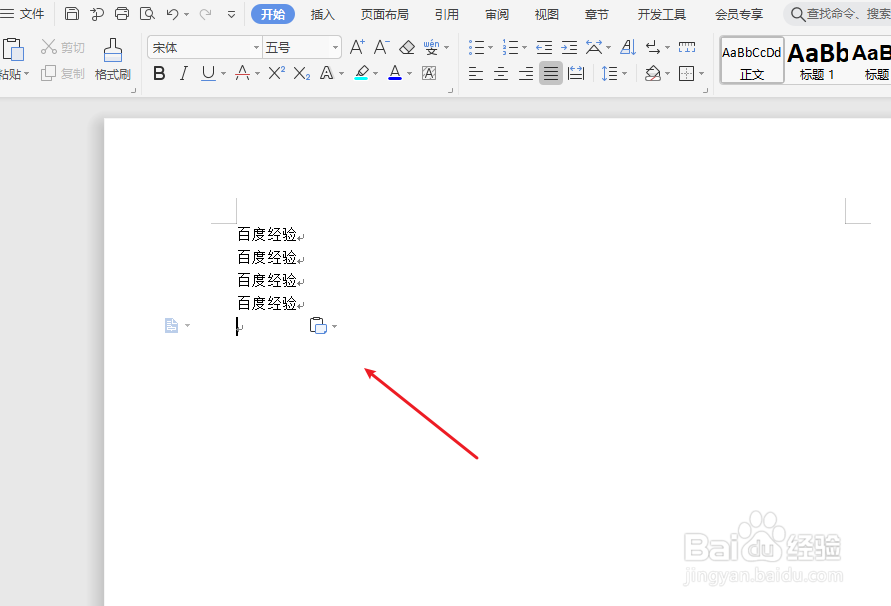
Task: Expand highlight color dropdown arrow
Action: [x=376, y=74]
